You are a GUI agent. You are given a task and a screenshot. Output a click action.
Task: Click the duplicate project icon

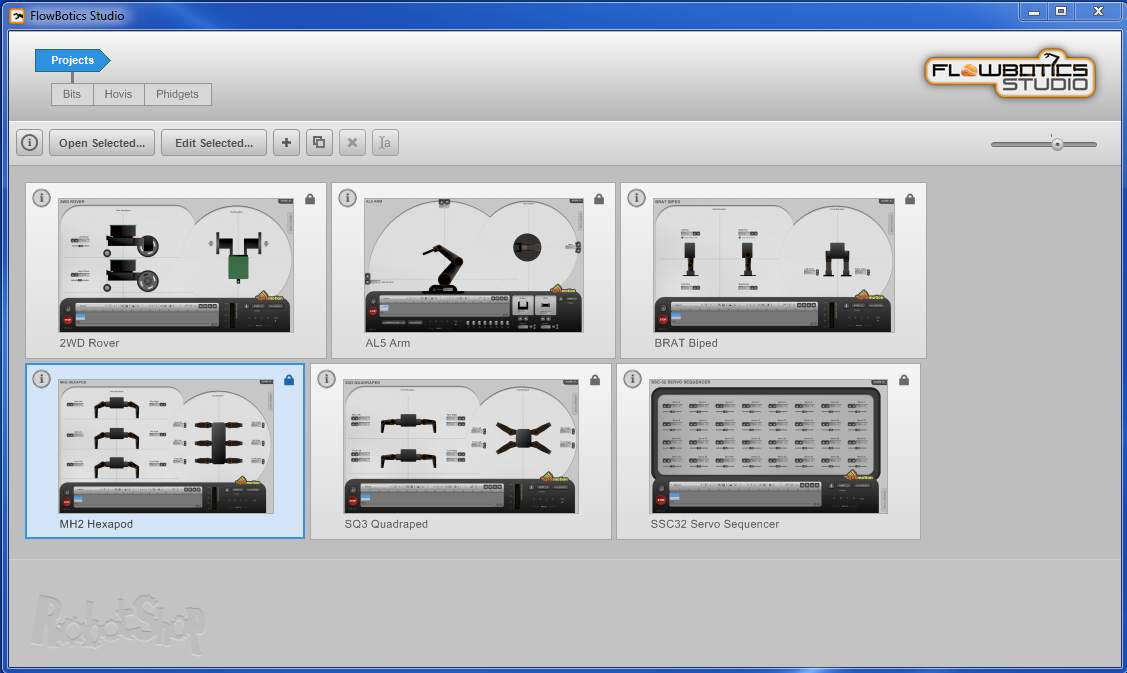pos(319,142)
